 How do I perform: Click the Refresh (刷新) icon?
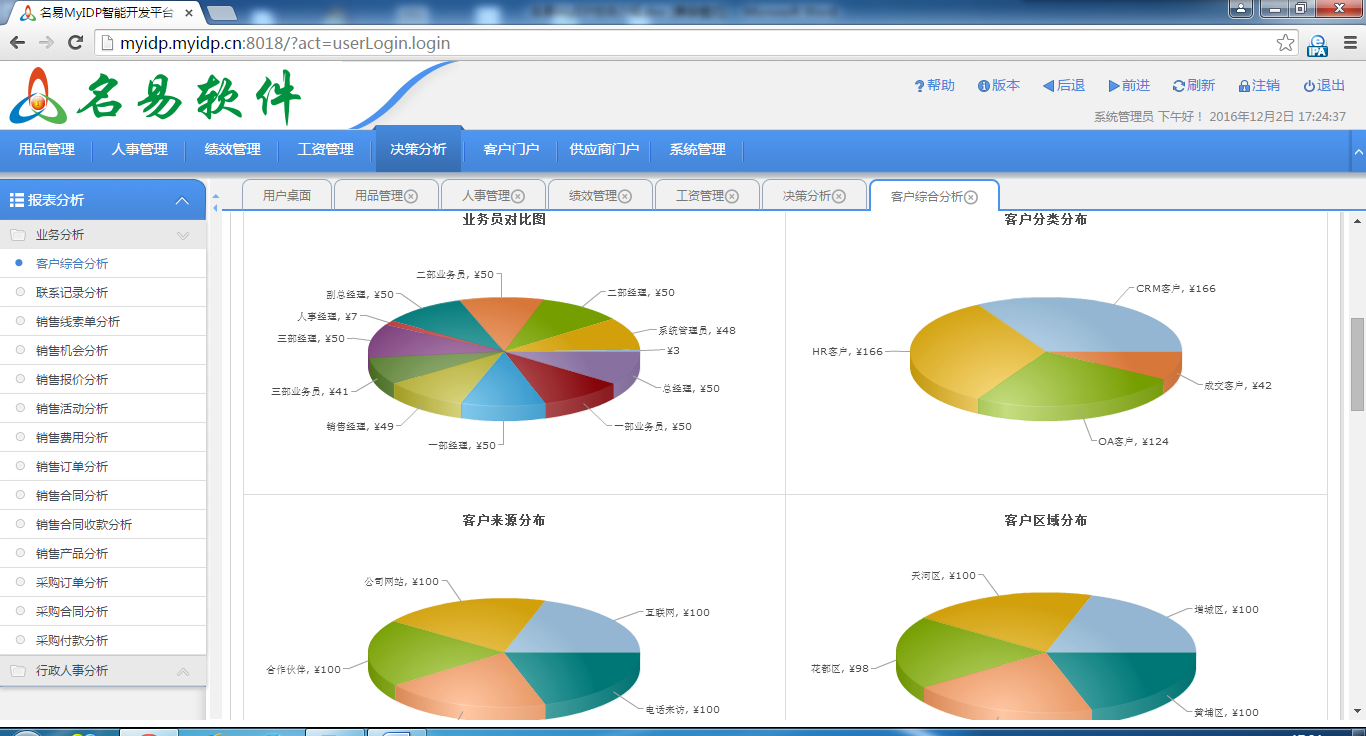(1178, 86)
